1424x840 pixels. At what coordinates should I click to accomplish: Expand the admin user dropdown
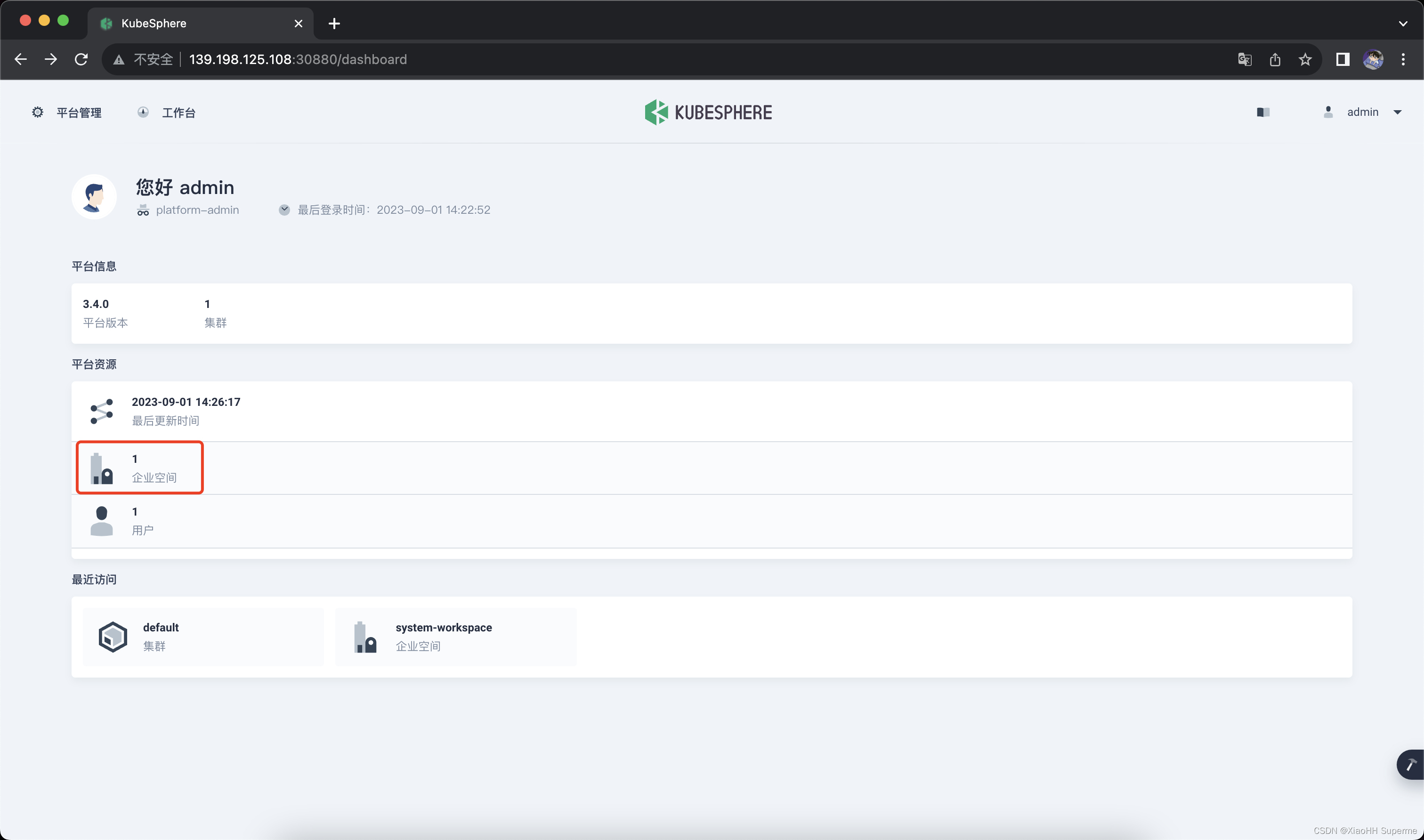pos(1398,112)
